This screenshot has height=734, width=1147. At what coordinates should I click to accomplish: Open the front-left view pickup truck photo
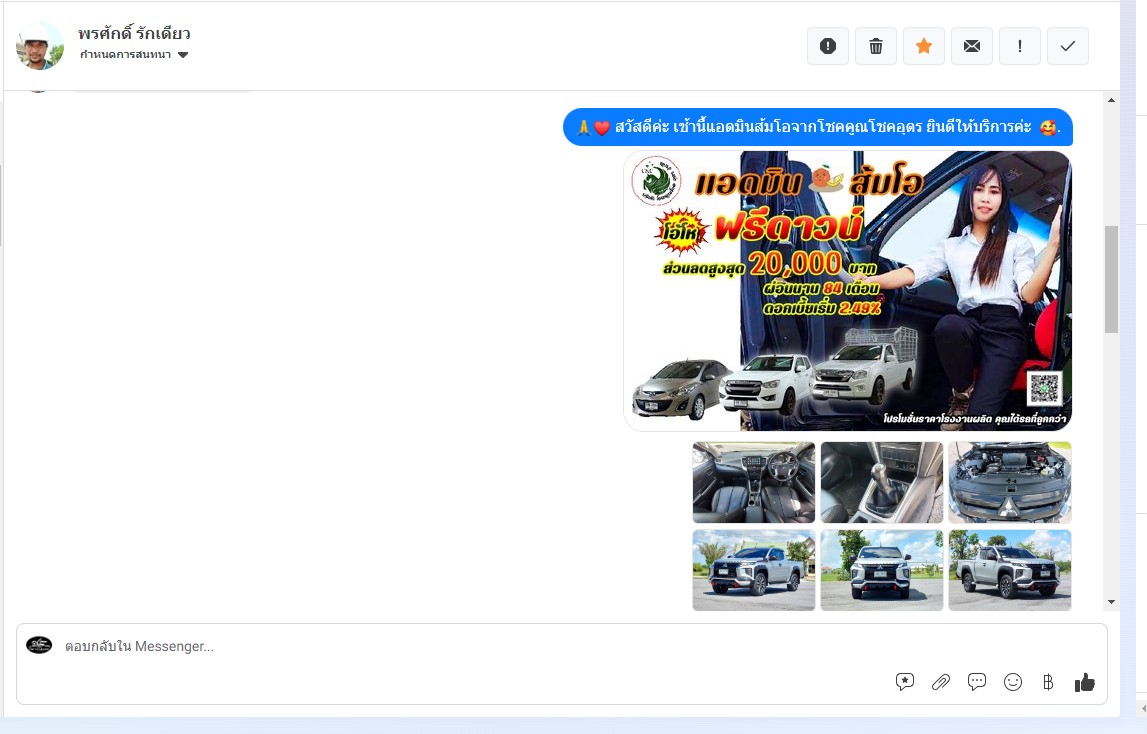(753, 570)
